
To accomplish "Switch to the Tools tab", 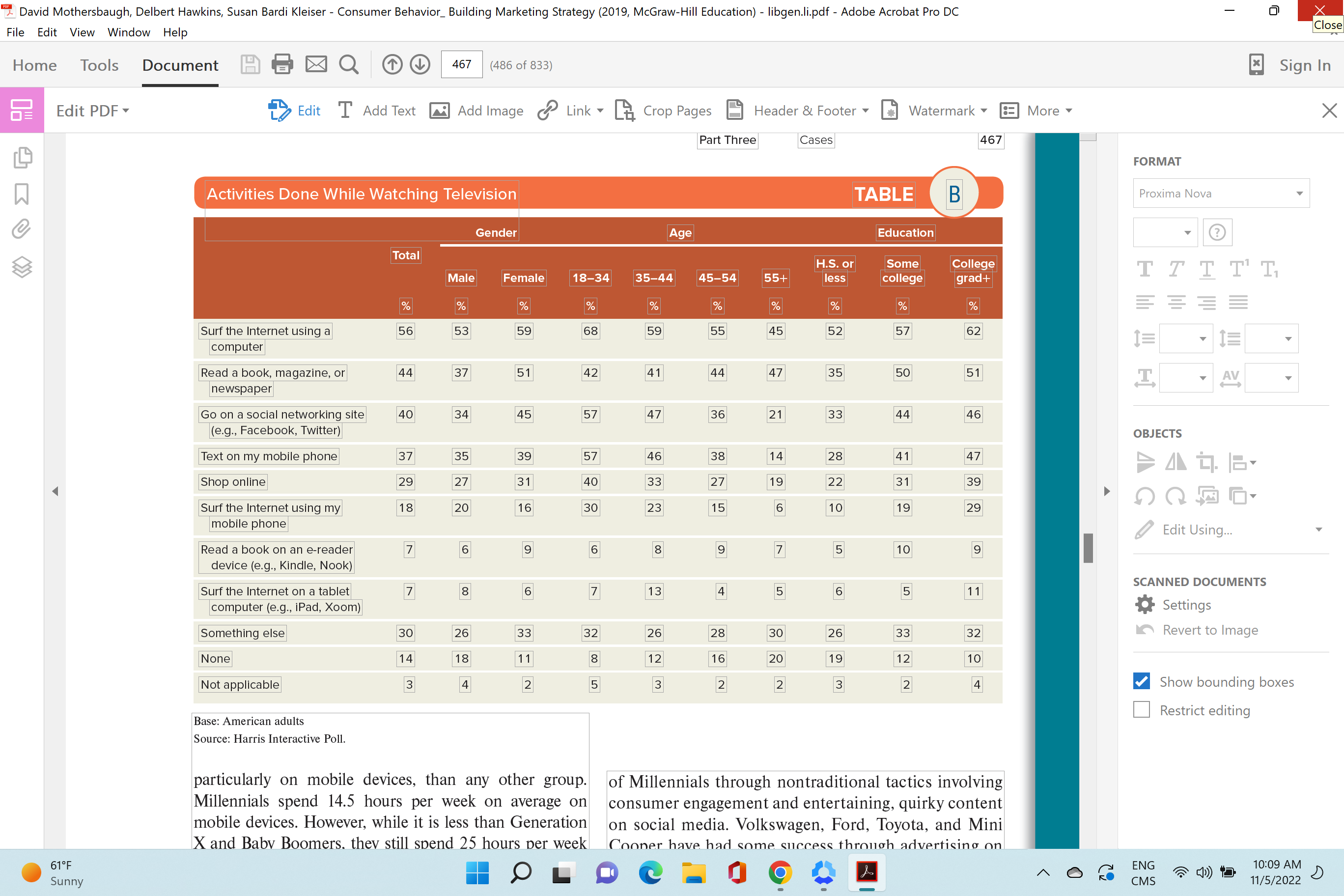I will click(99, 65).
